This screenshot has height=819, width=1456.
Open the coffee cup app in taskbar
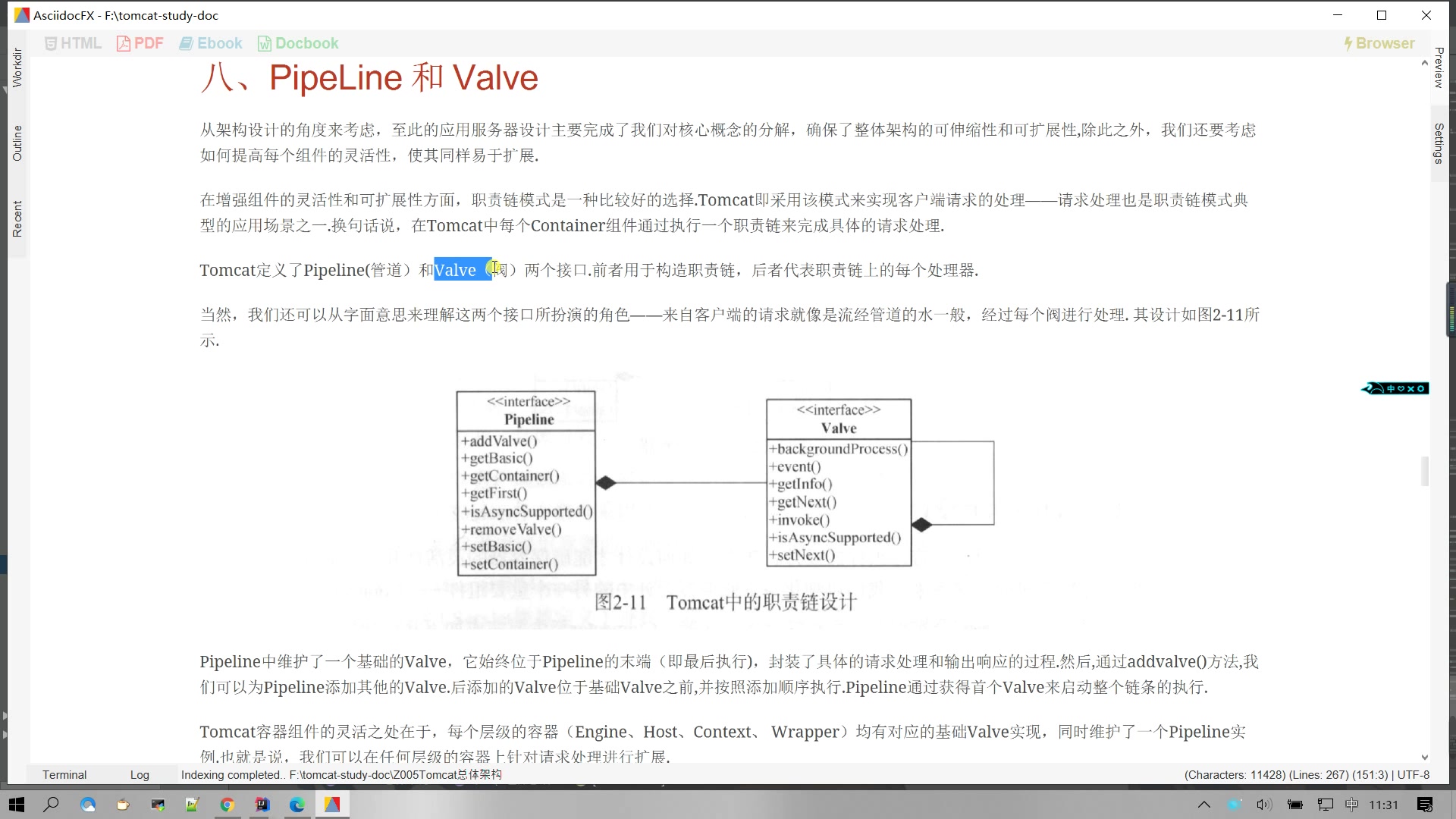(123, 805)
